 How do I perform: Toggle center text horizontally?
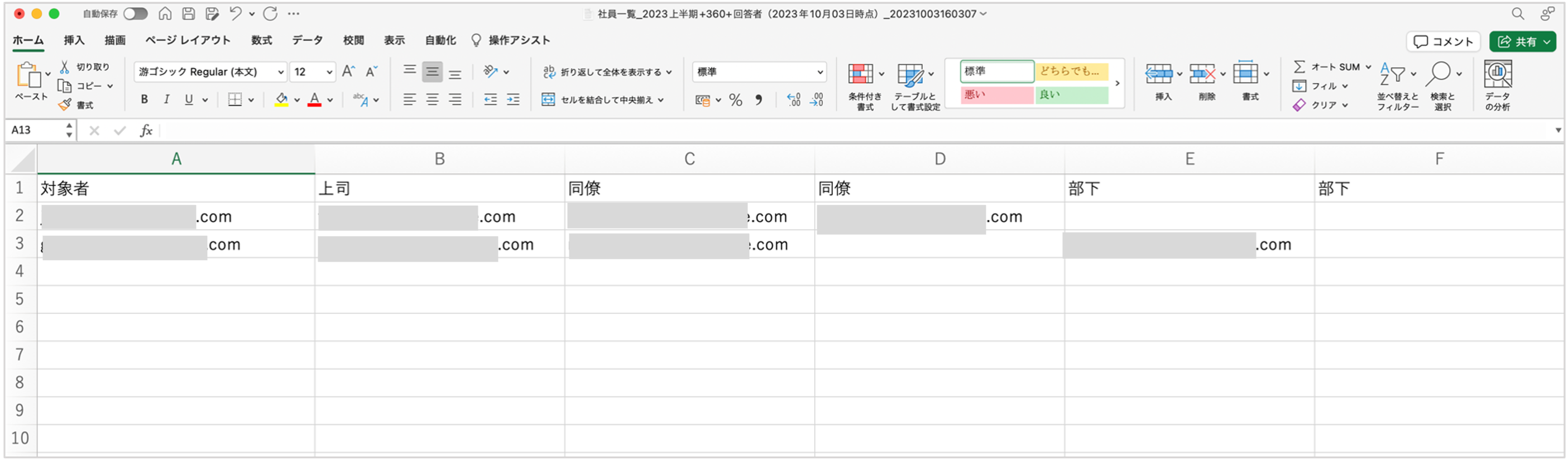pos(432,99)
